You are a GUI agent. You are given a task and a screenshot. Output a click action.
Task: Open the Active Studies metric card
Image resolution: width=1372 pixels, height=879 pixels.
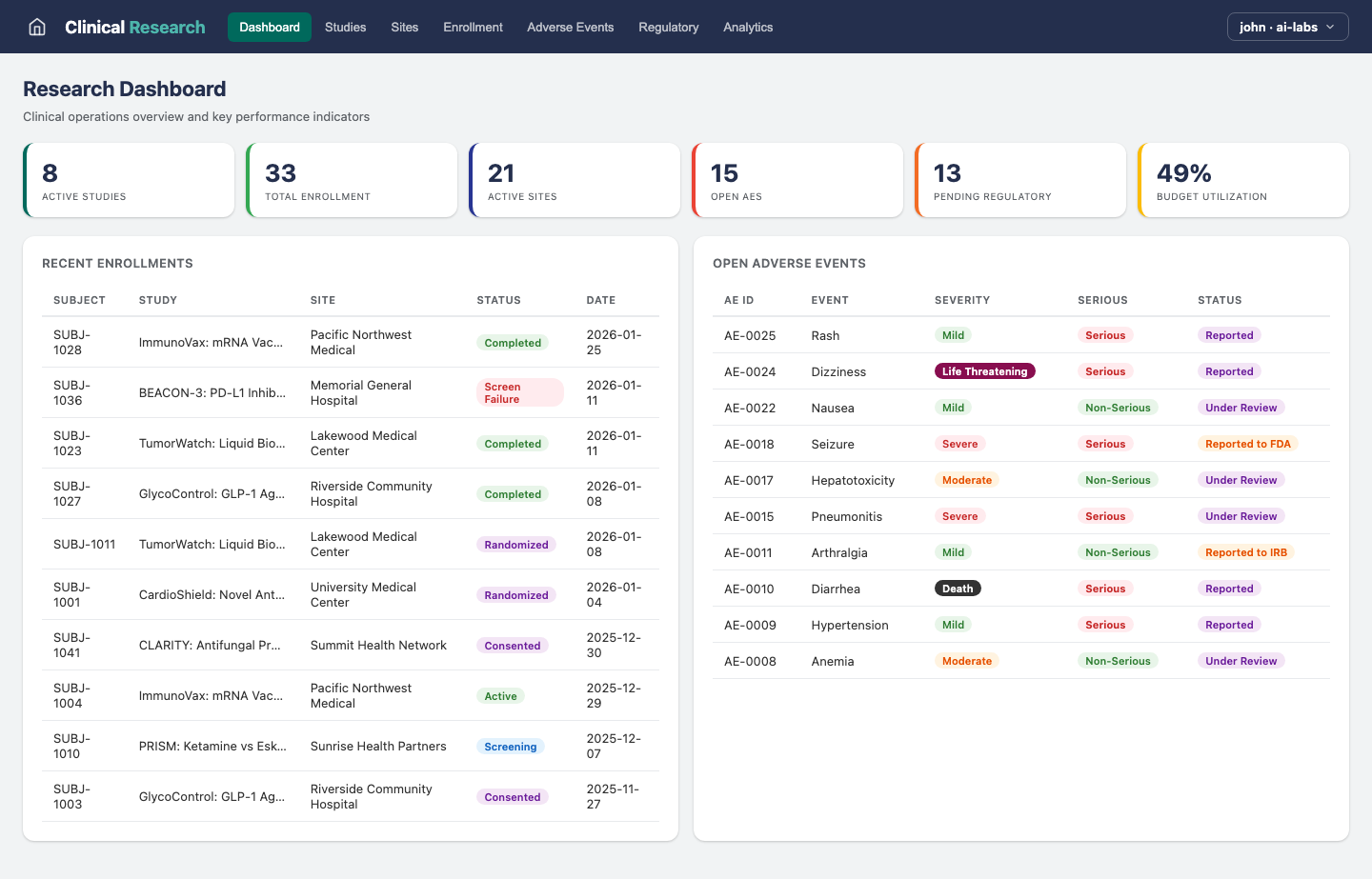[x=129, y=179]
